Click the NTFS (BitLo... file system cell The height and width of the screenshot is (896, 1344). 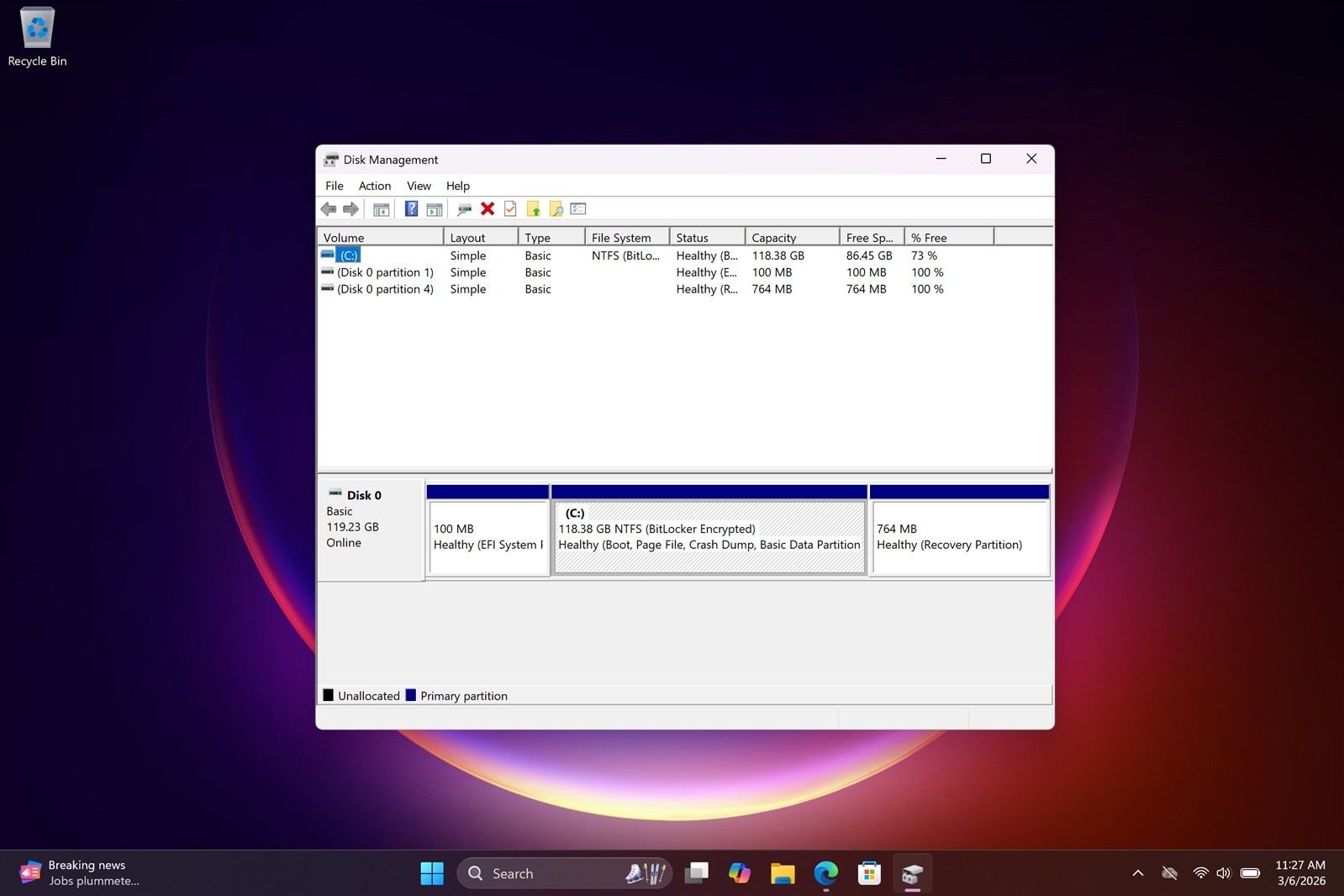point(625,256)
